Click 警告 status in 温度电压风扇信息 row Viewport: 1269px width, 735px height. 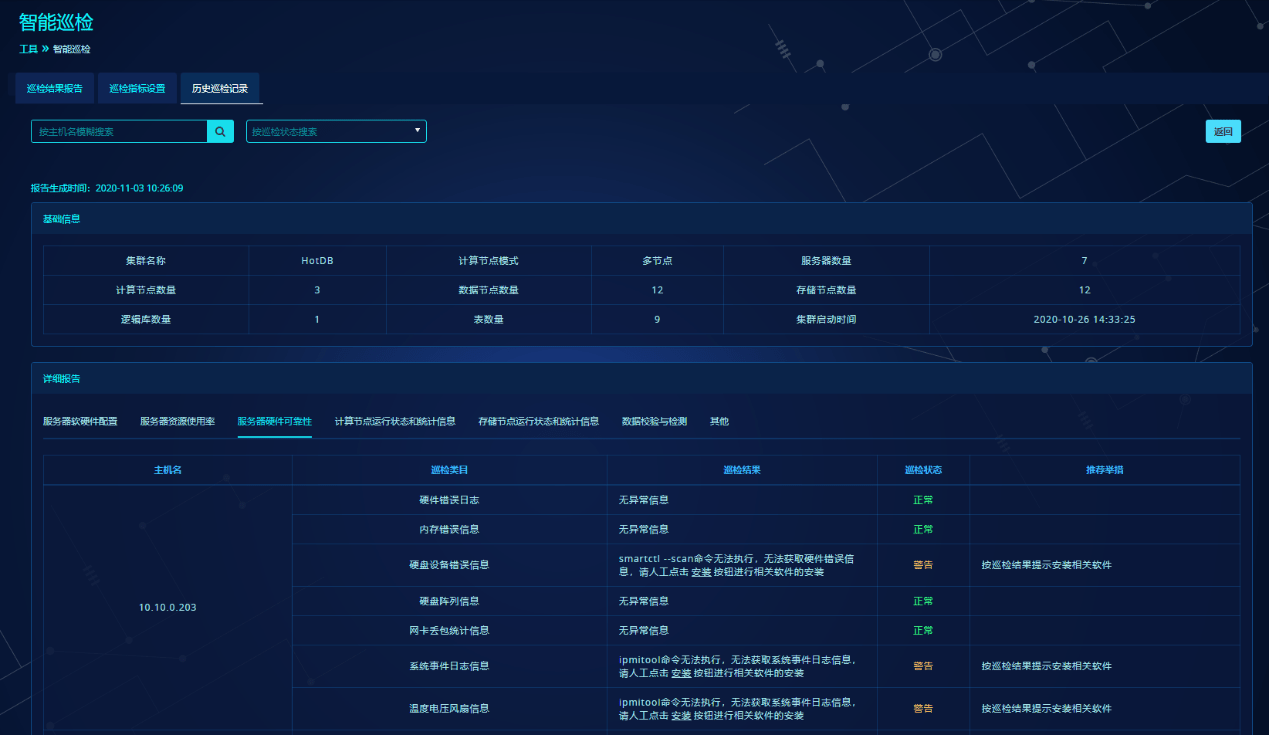[x=923, y=709]
